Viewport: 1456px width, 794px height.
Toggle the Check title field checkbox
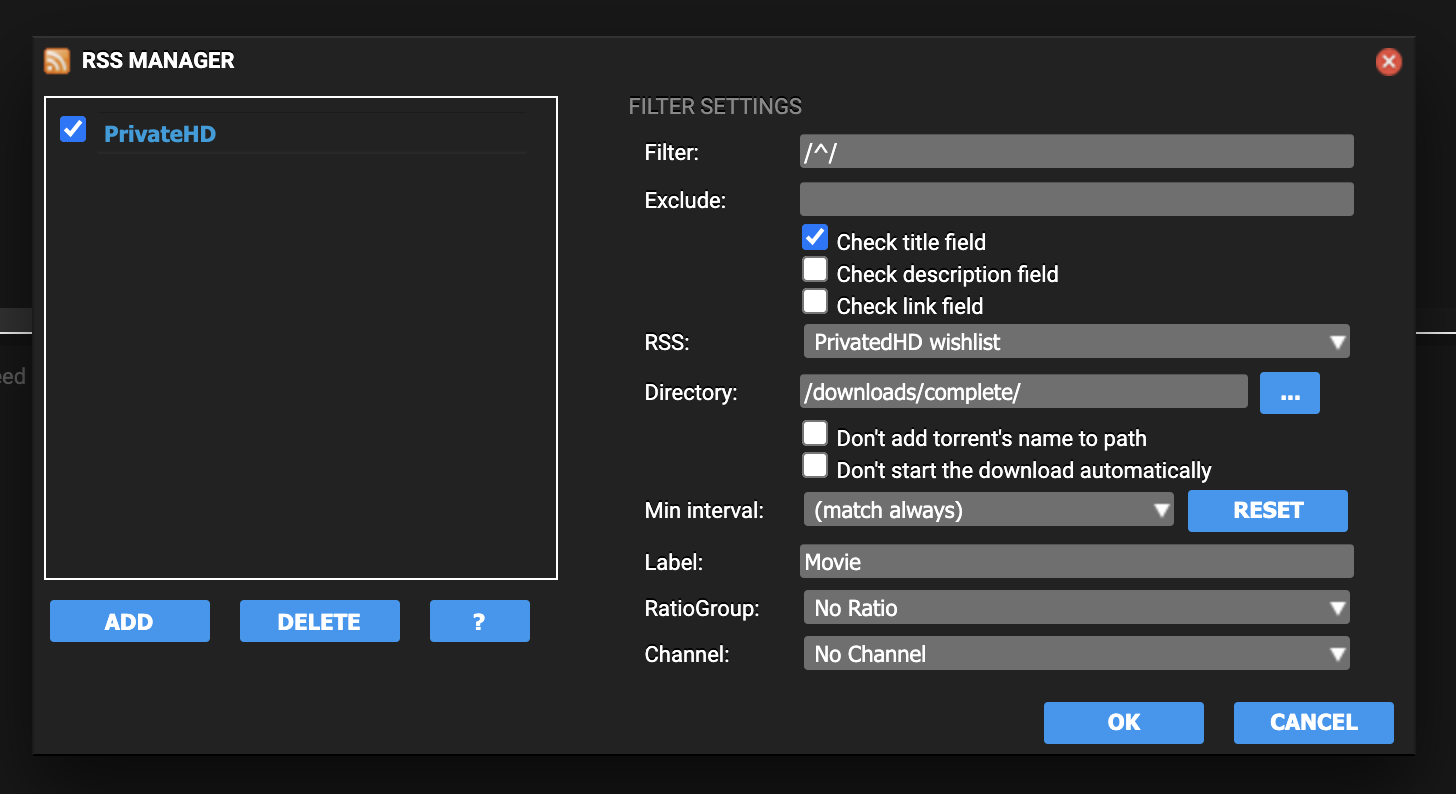click(x=815, y=238)
